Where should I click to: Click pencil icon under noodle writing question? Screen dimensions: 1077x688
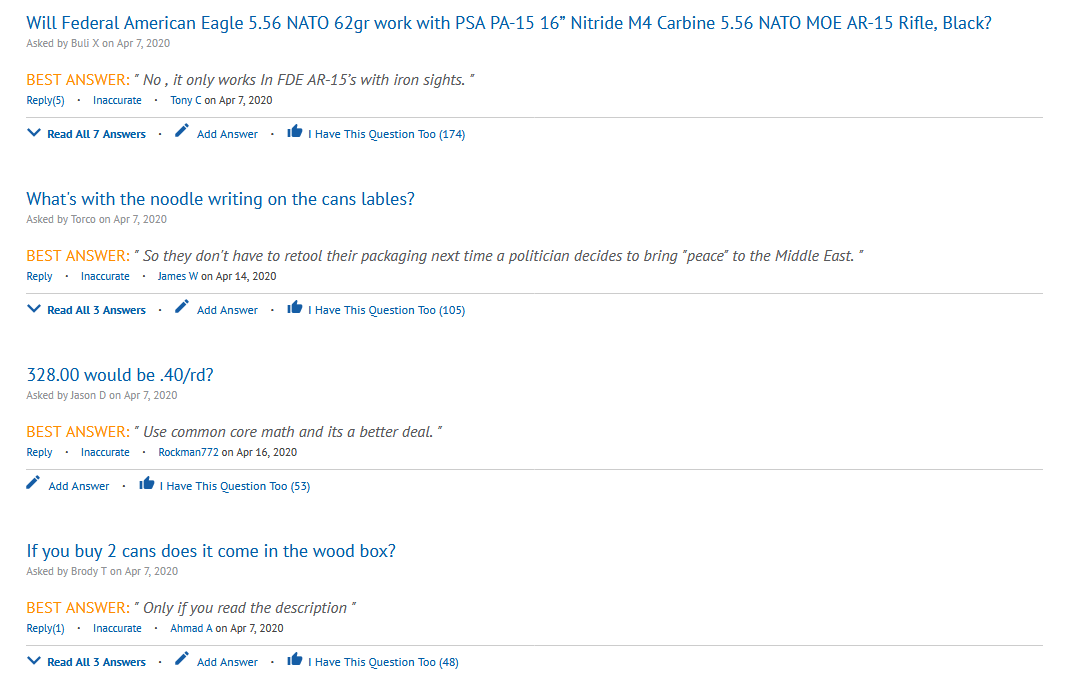click(x=181, y=307)
